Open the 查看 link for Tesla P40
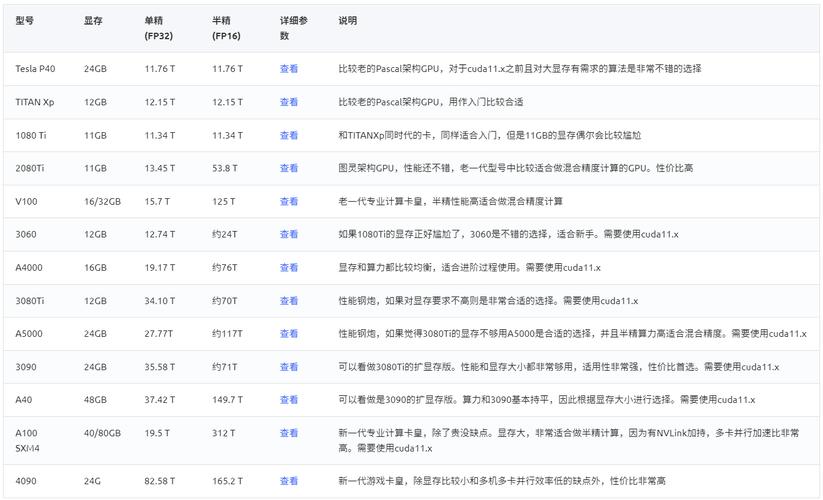Image resolution: width=823 pixels, height=500 pixels. 289,69
